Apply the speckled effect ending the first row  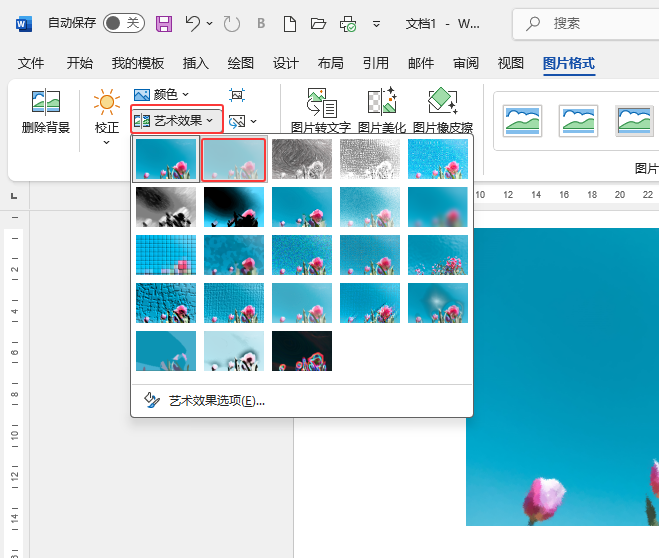point(438,159)
